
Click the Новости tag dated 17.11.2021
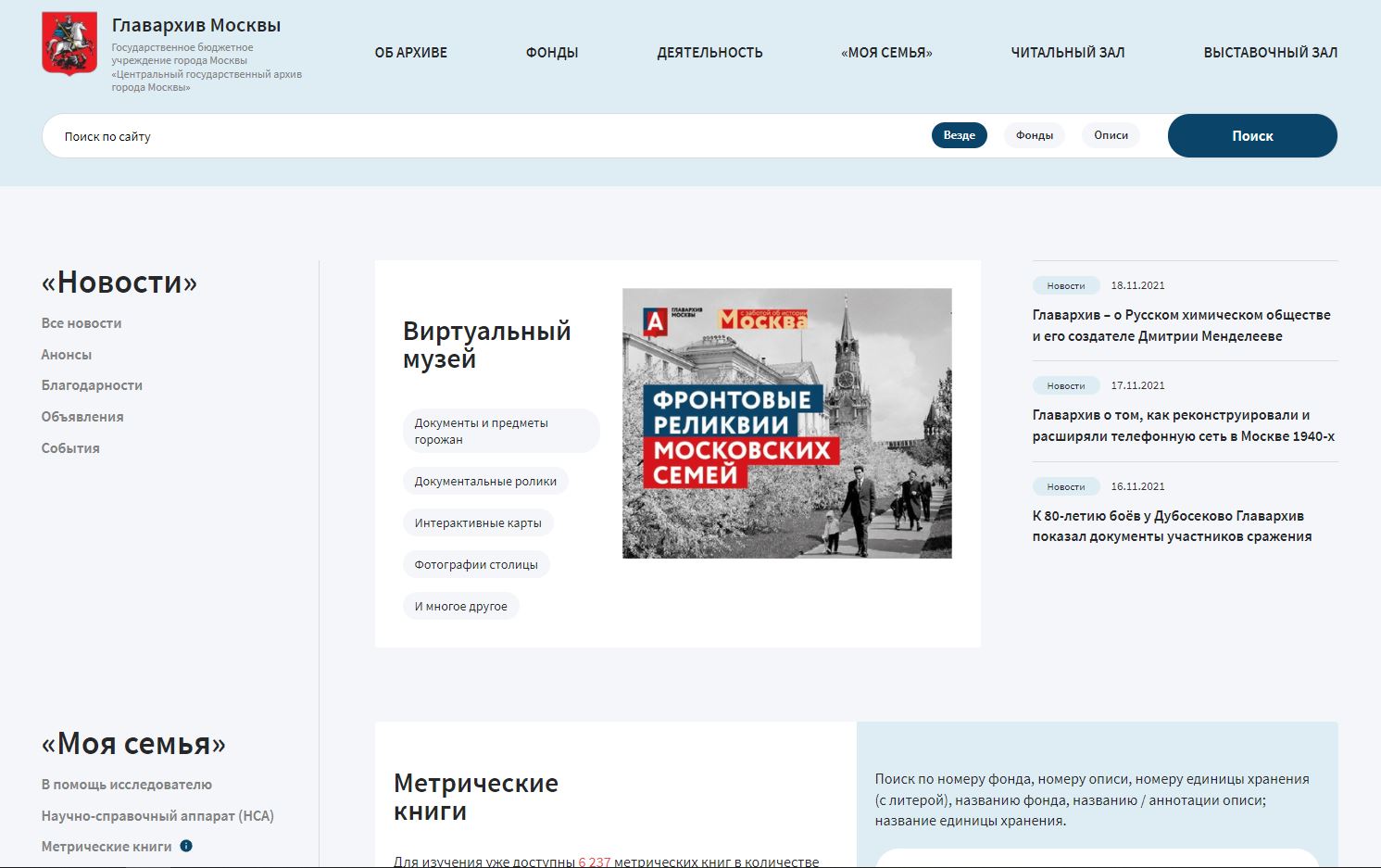click(x=1066, y=385)
